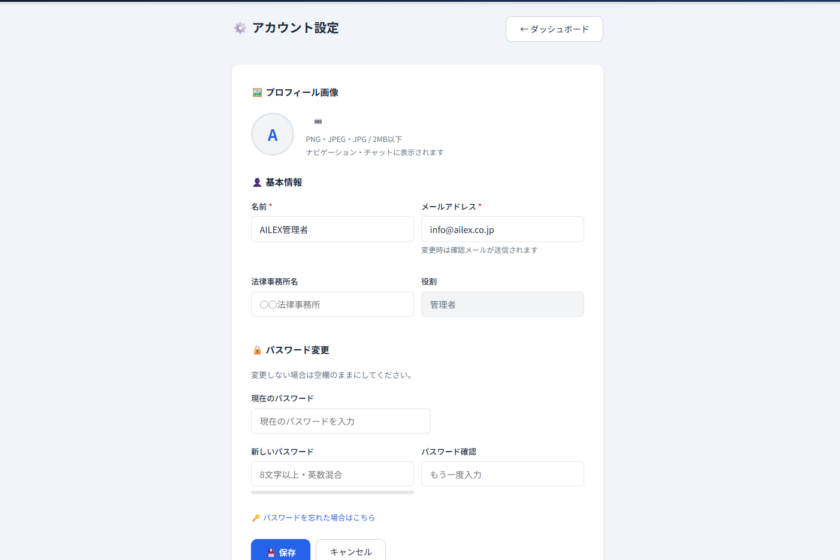Open the パスワードを忘れた場合はこちら link
This screenshot has width=840, height=560.
pos(319,518)
